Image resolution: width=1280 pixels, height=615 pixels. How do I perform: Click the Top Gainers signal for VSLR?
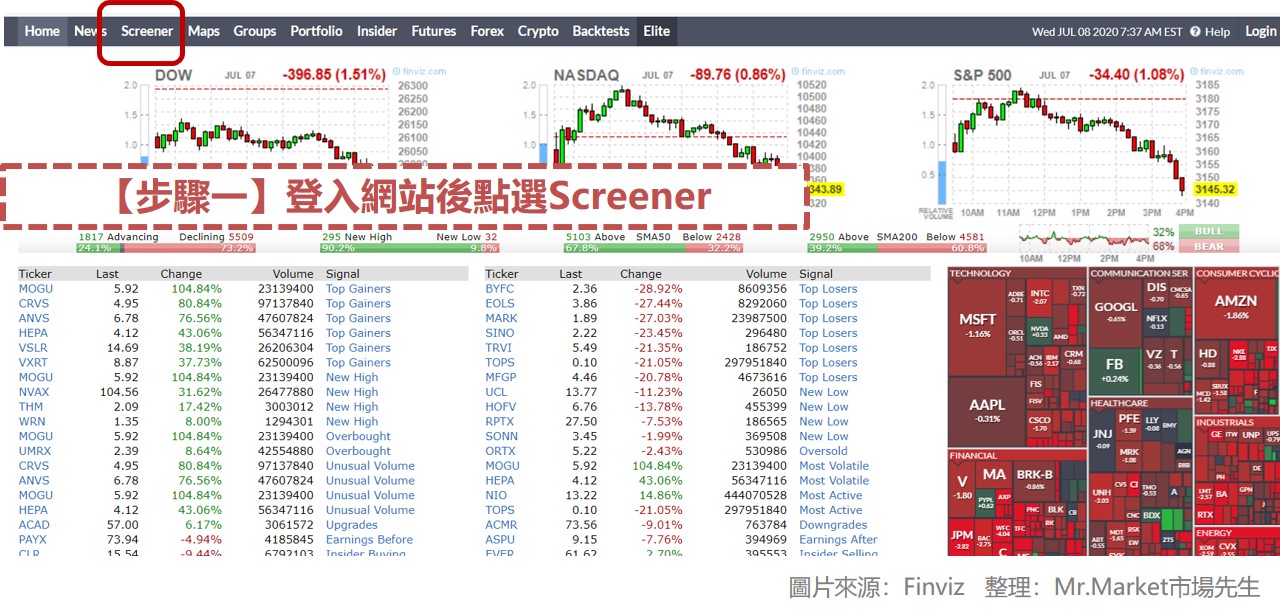point(358,348)
